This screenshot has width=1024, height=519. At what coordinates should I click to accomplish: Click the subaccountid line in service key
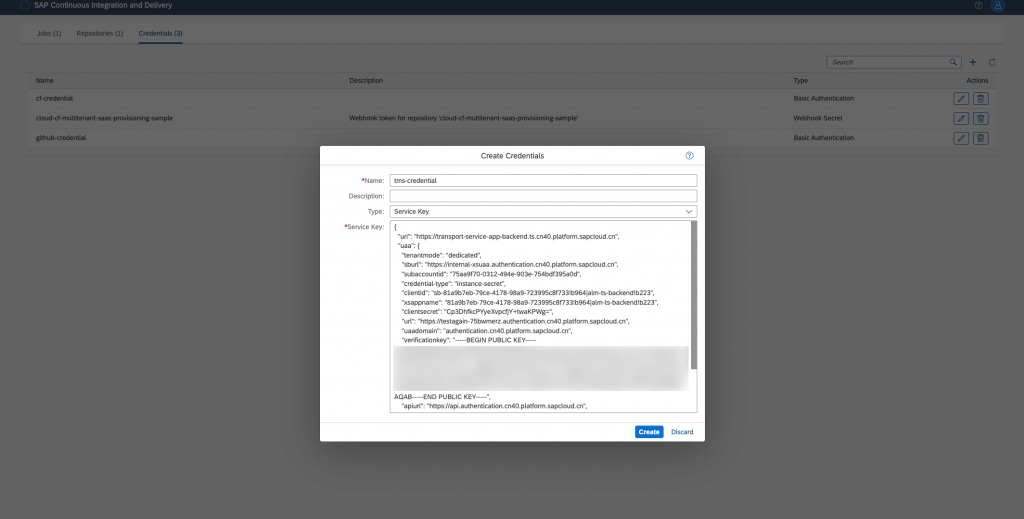(x=491, y=274)
